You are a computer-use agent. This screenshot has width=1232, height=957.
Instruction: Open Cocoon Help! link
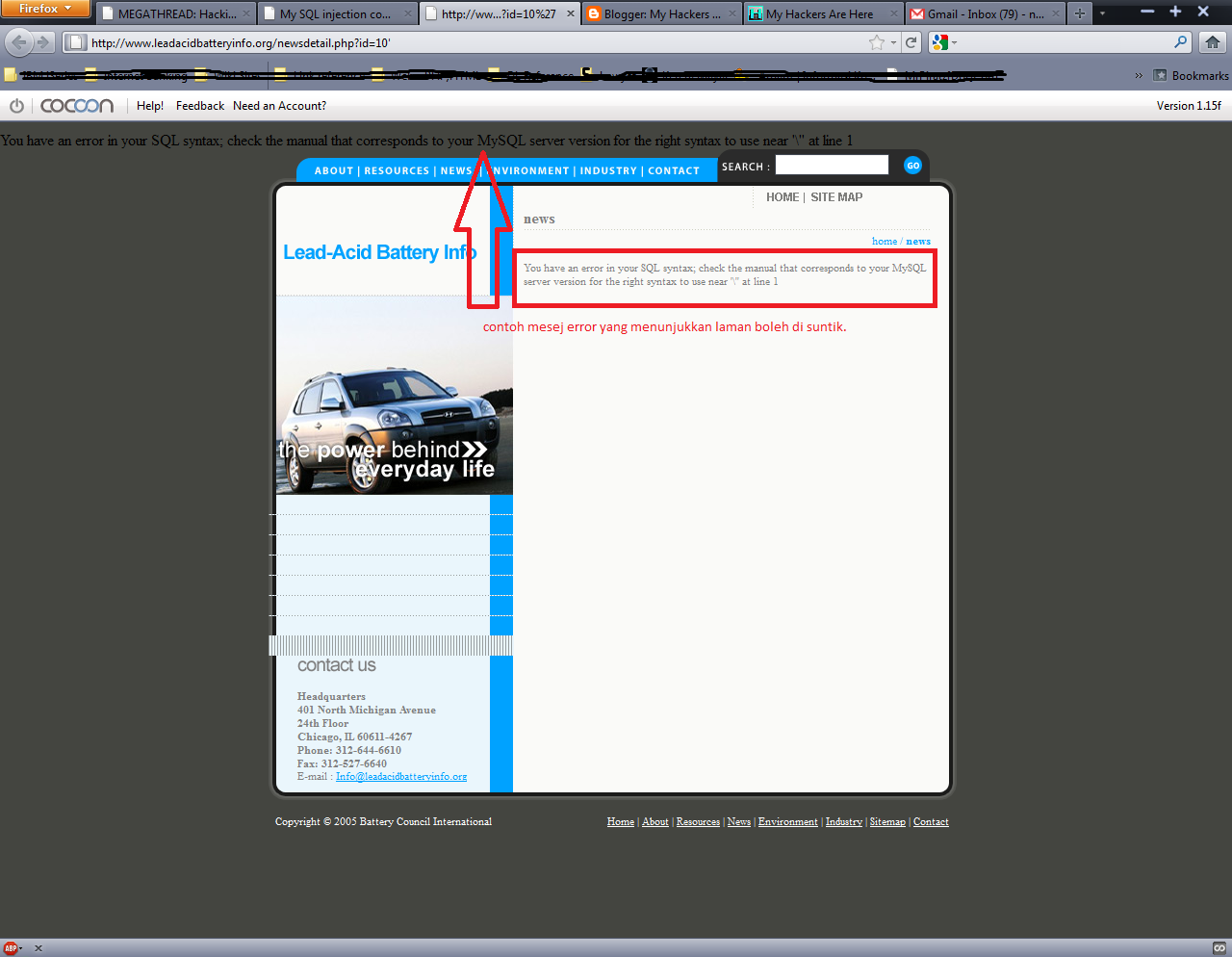point(150,106)
